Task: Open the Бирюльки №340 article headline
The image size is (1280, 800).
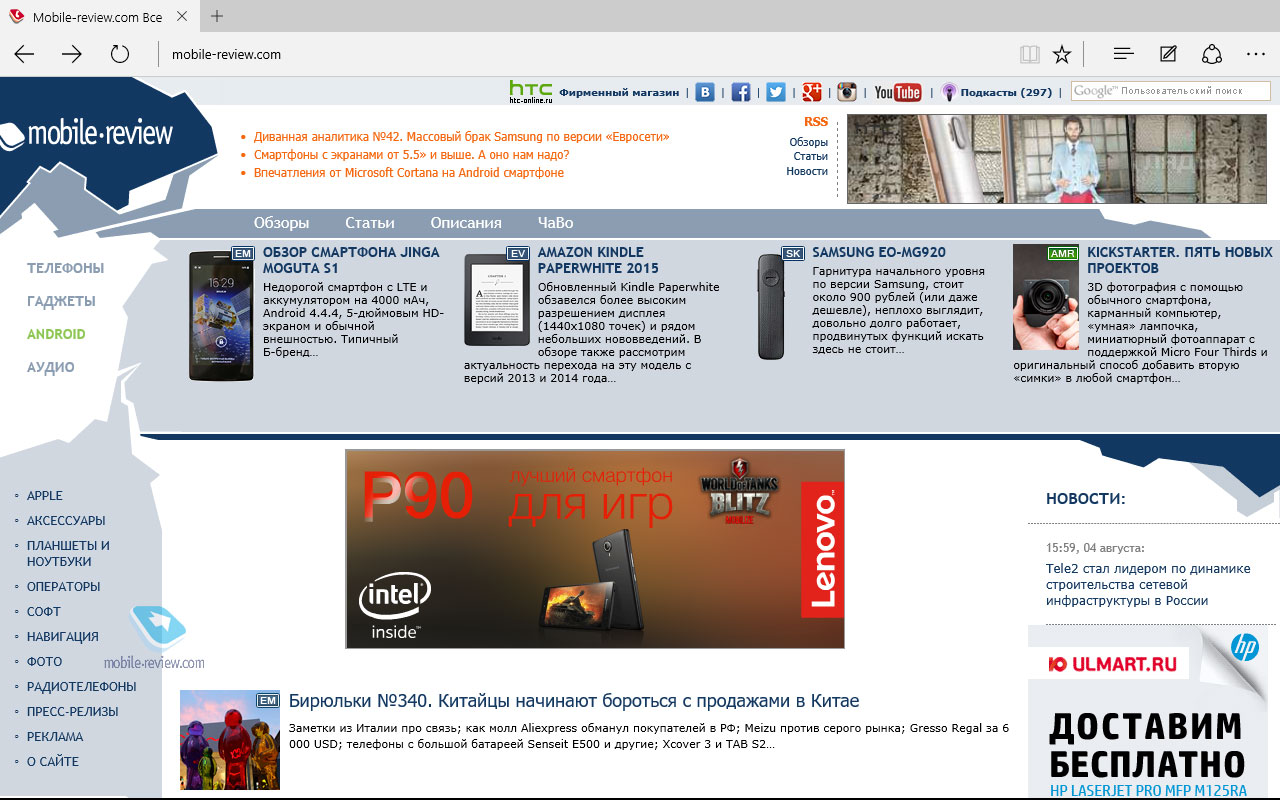Action: 574,701
